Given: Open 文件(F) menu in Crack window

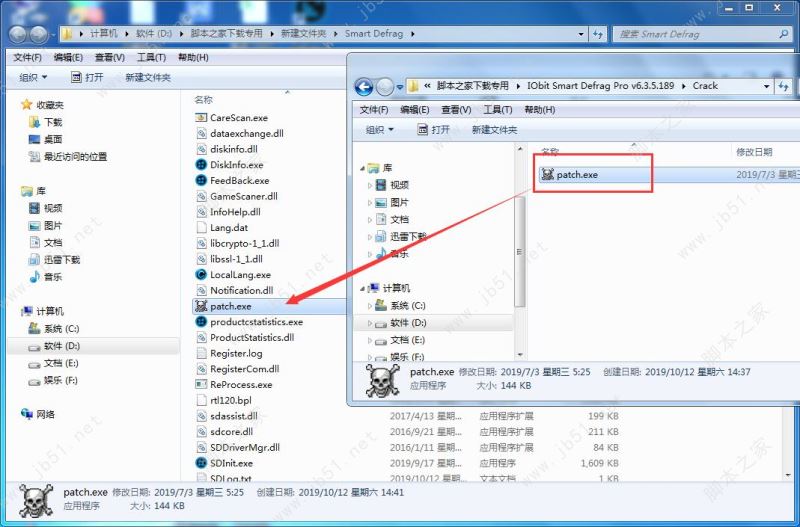Looking at the screenshot, I should 374,110.
